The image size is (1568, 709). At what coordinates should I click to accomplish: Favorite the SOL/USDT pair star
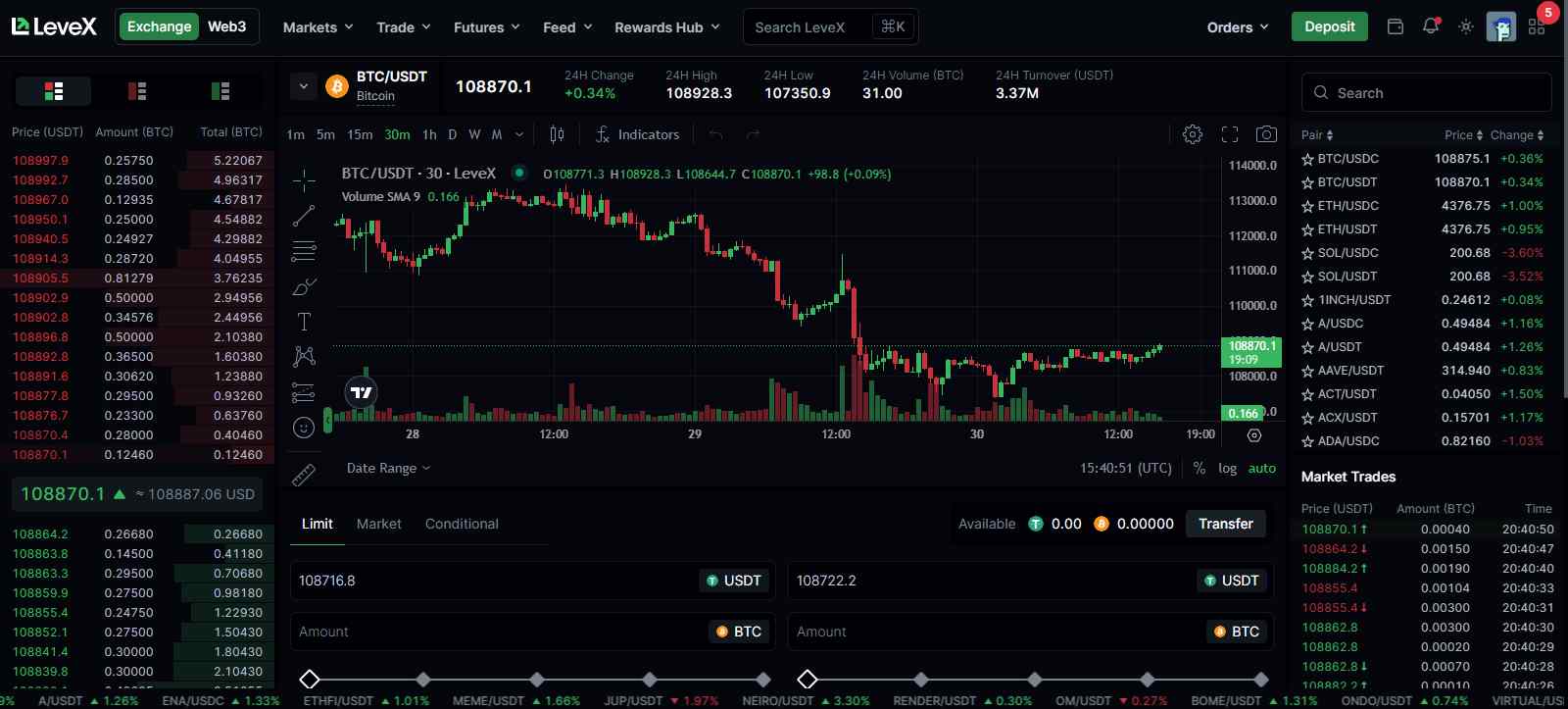pyautogui.click(x=1307, y=277)
